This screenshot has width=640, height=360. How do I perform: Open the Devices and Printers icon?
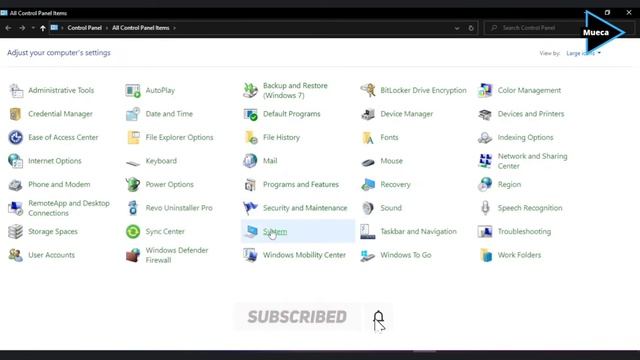(485, 114)
